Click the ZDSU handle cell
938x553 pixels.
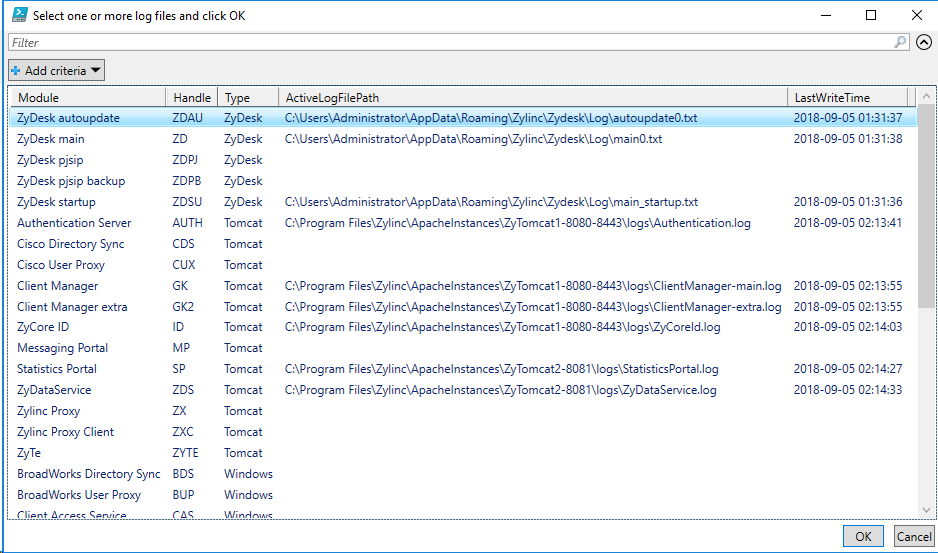tap(187, 202)
